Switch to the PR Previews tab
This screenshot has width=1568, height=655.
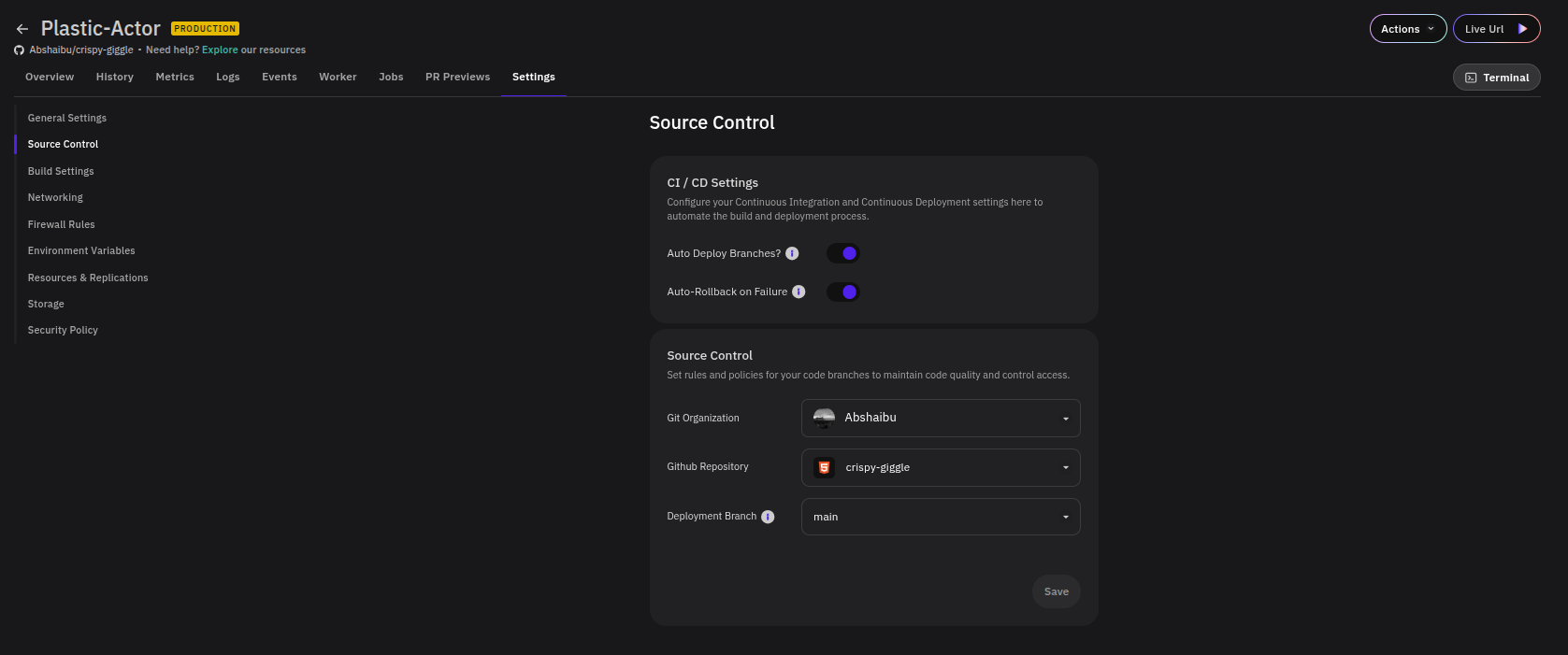[x=457, y=77]
